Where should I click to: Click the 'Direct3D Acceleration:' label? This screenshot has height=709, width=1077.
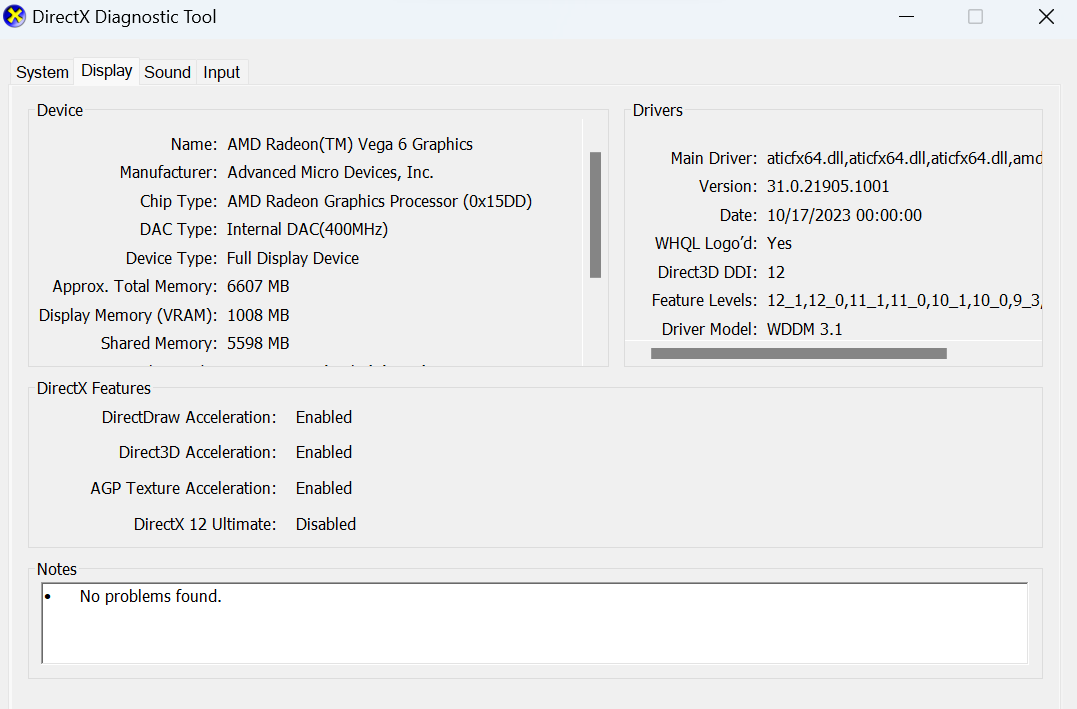click(198, 453)
